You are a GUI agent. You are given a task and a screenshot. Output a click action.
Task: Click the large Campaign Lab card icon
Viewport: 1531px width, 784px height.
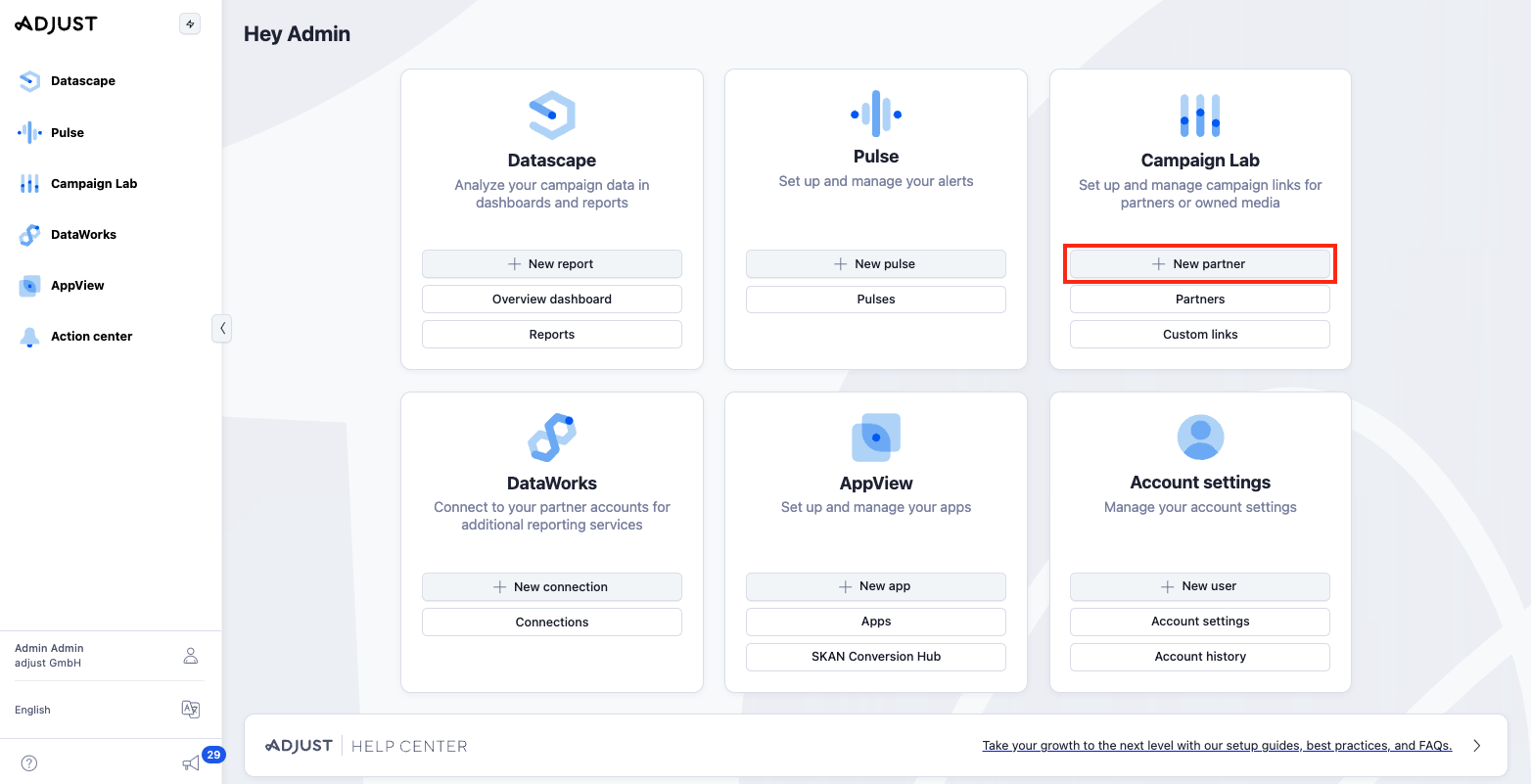point(1200,115)
